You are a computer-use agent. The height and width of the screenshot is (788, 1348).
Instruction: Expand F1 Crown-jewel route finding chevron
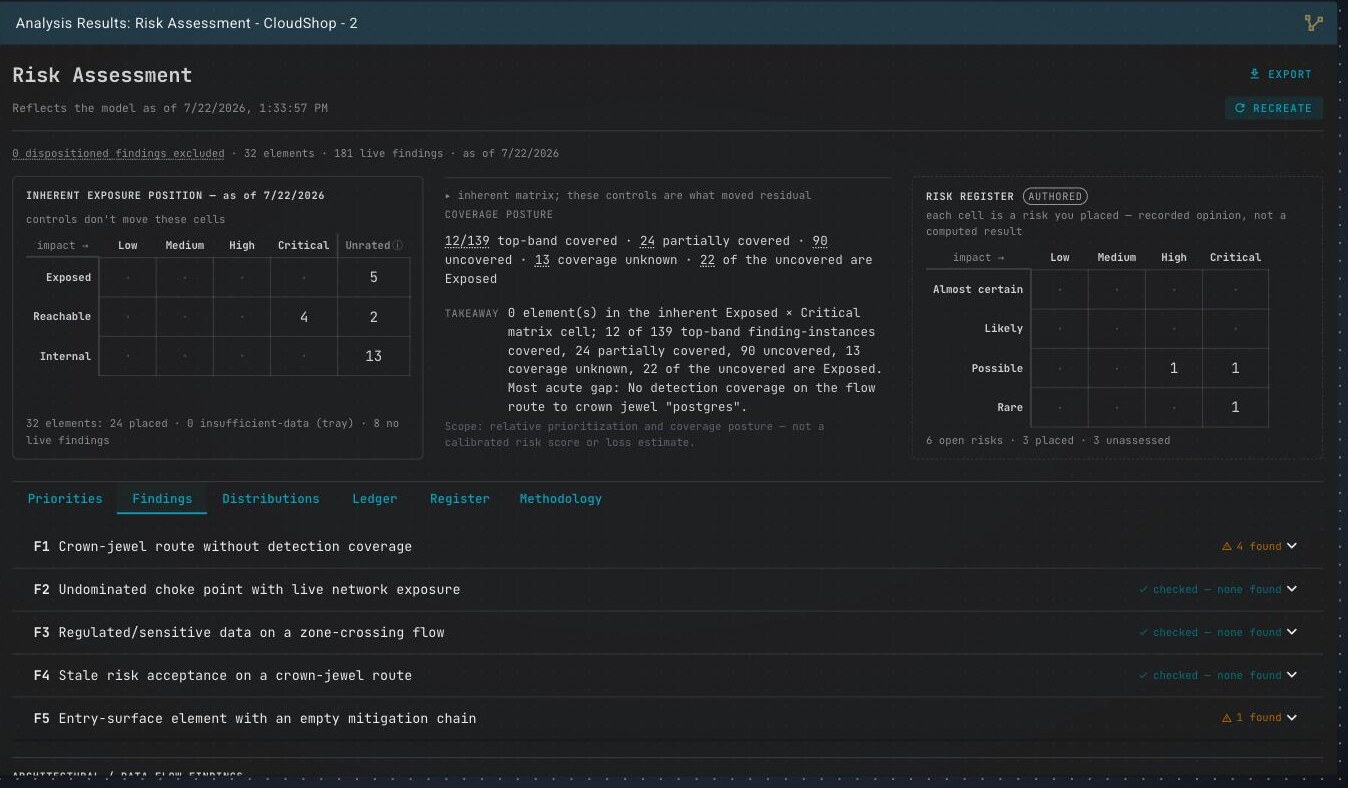point(1292,546)
